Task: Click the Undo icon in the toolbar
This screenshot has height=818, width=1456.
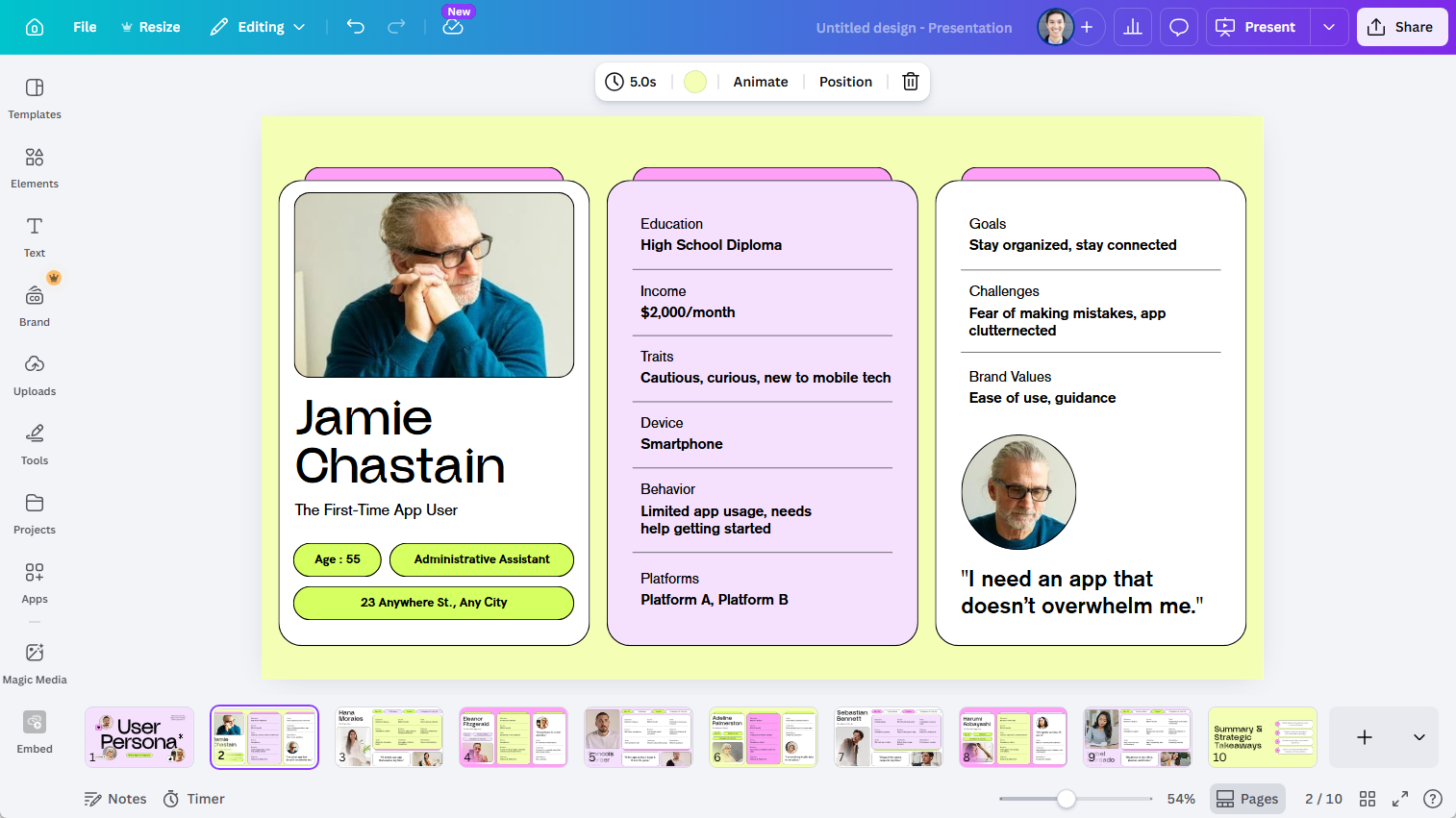Action: tap(355, 27)
